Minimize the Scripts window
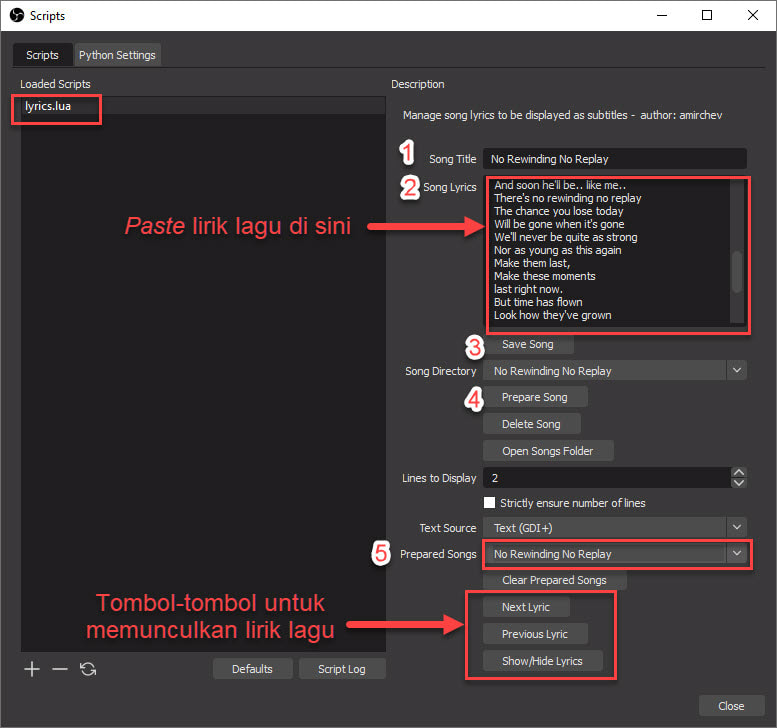 (x=662, y=15)
